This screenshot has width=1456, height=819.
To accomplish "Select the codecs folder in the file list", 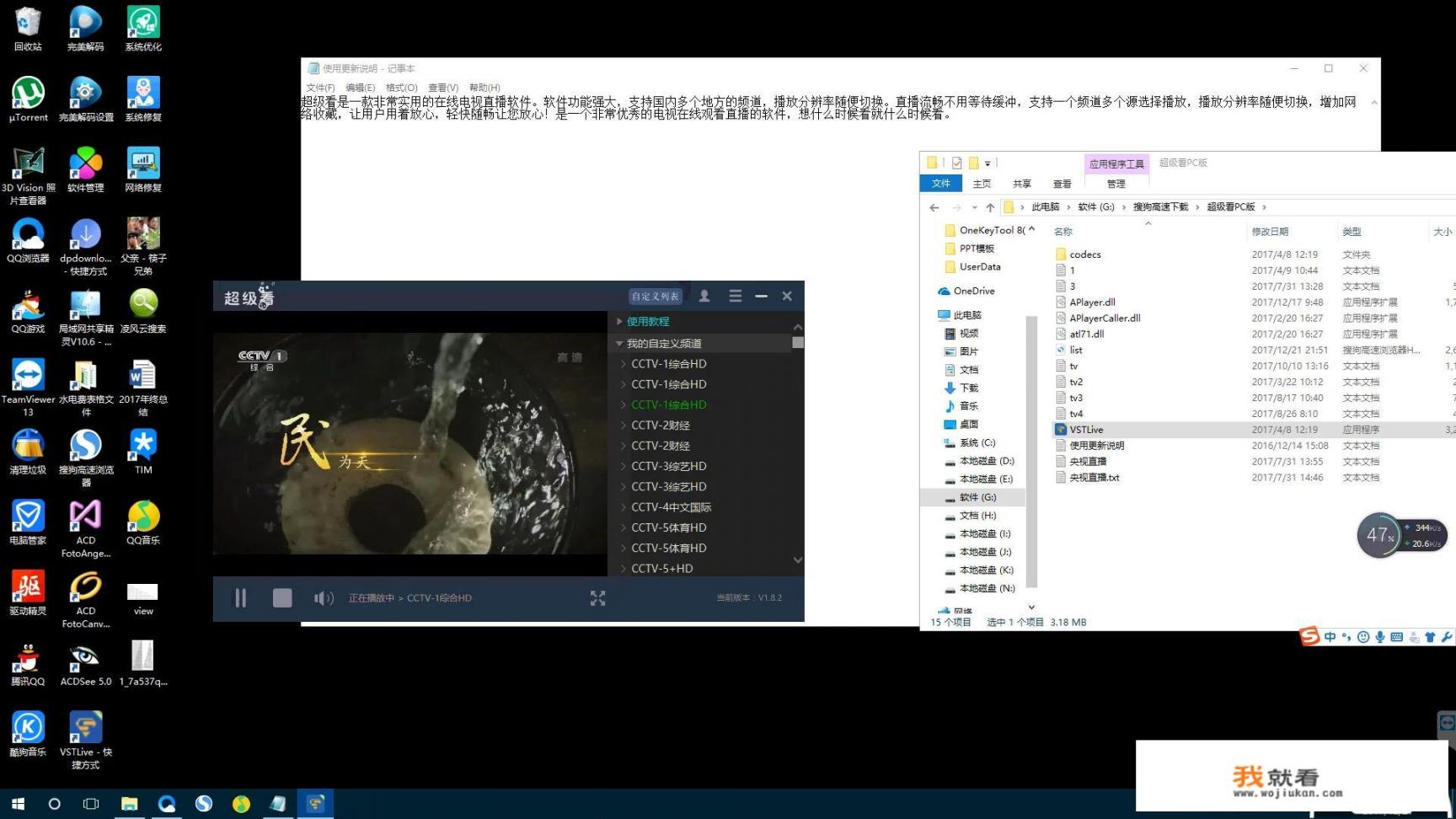I will coord(1085,254).
